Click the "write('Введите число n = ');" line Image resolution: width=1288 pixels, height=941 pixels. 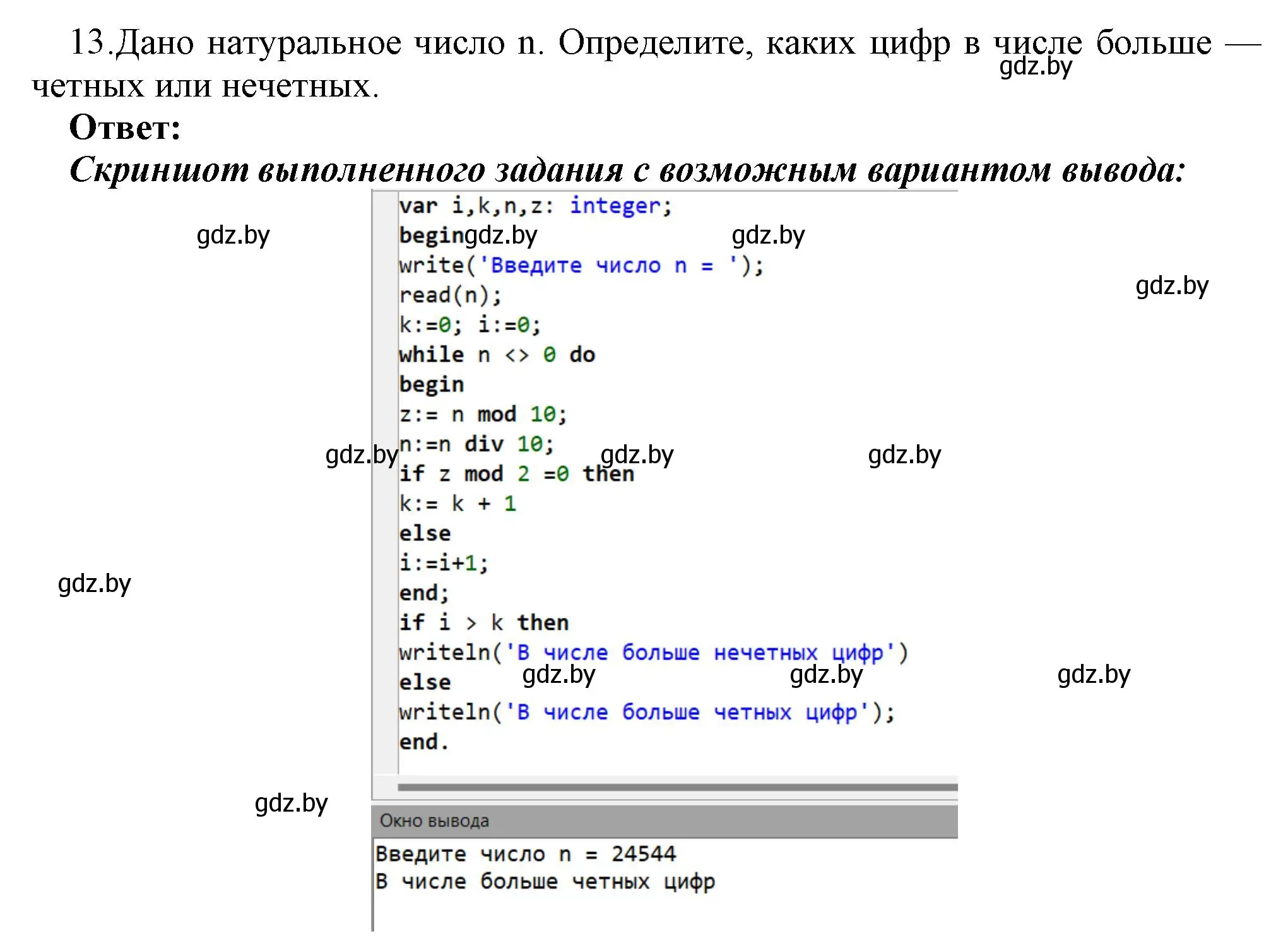pos(581,266)
